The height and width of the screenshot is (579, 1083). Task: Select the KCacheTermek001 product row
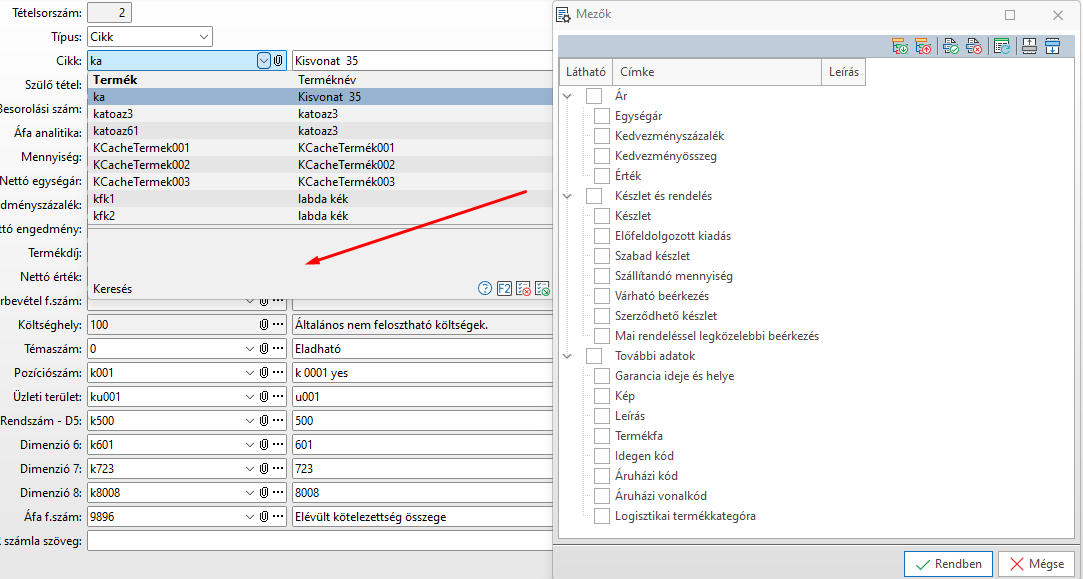tap(320, 148)
